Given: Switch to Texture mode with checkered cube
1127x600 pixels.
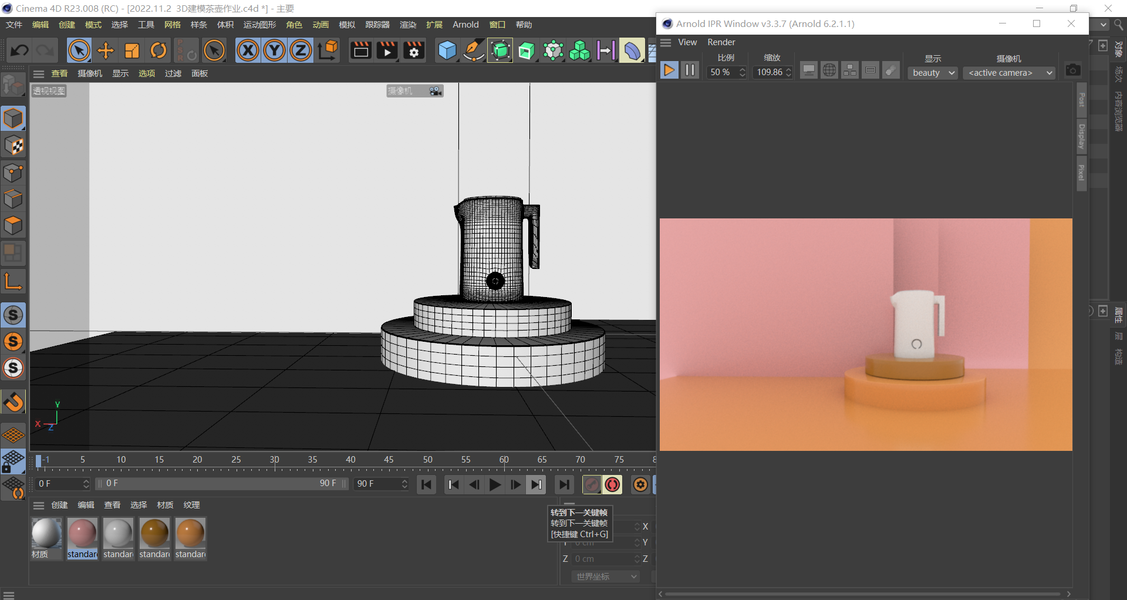Looking at the screenshot, I should [14, 145].
